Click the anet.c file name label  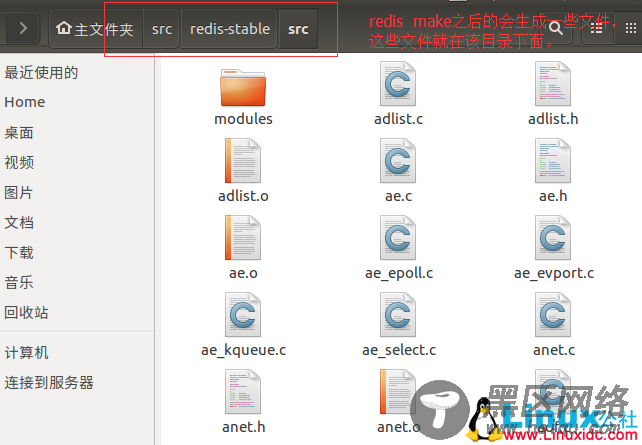(x=554, y=350)
